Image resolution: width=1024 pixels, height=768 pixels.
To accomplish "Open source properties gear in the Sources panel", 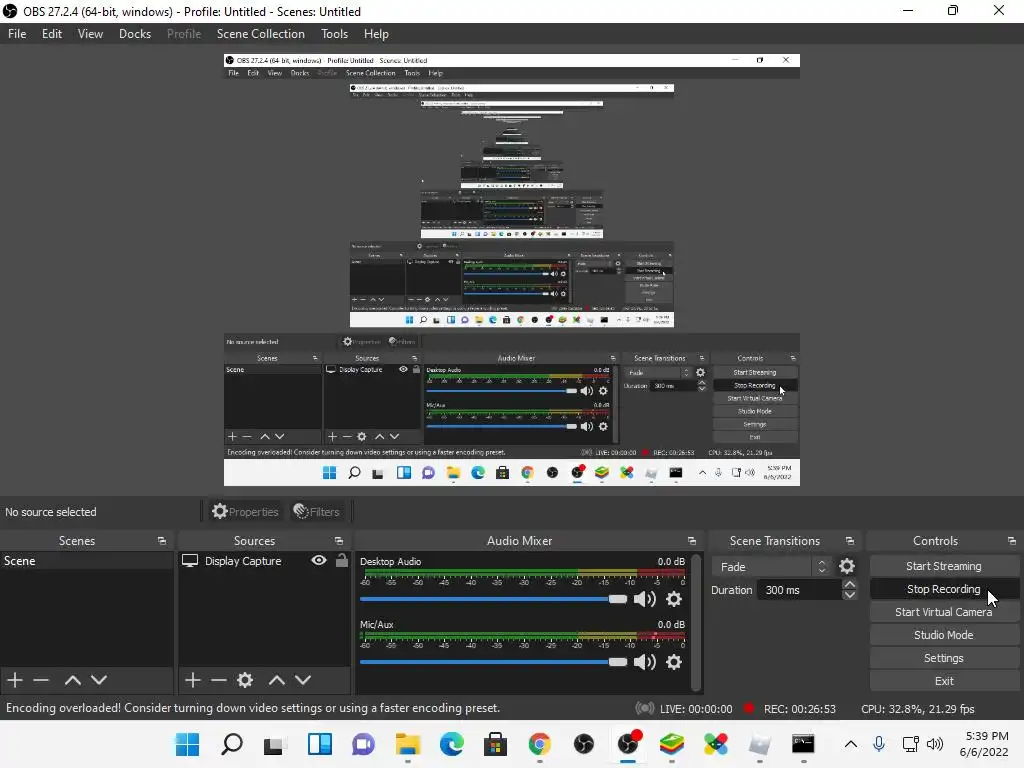I will (x=245, y=680).
